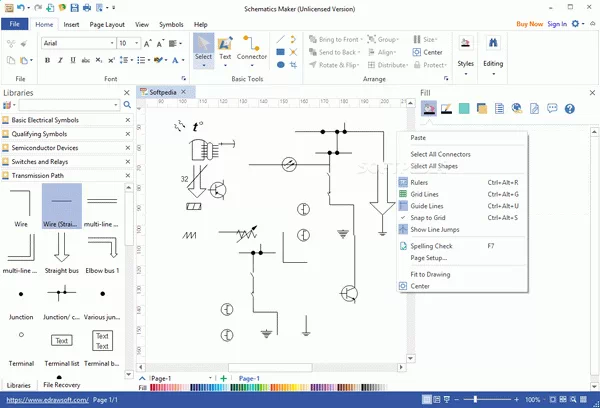600x408 pixels.
Task: Choose Fit to Drawing from context menu
Action: point(430,274)
